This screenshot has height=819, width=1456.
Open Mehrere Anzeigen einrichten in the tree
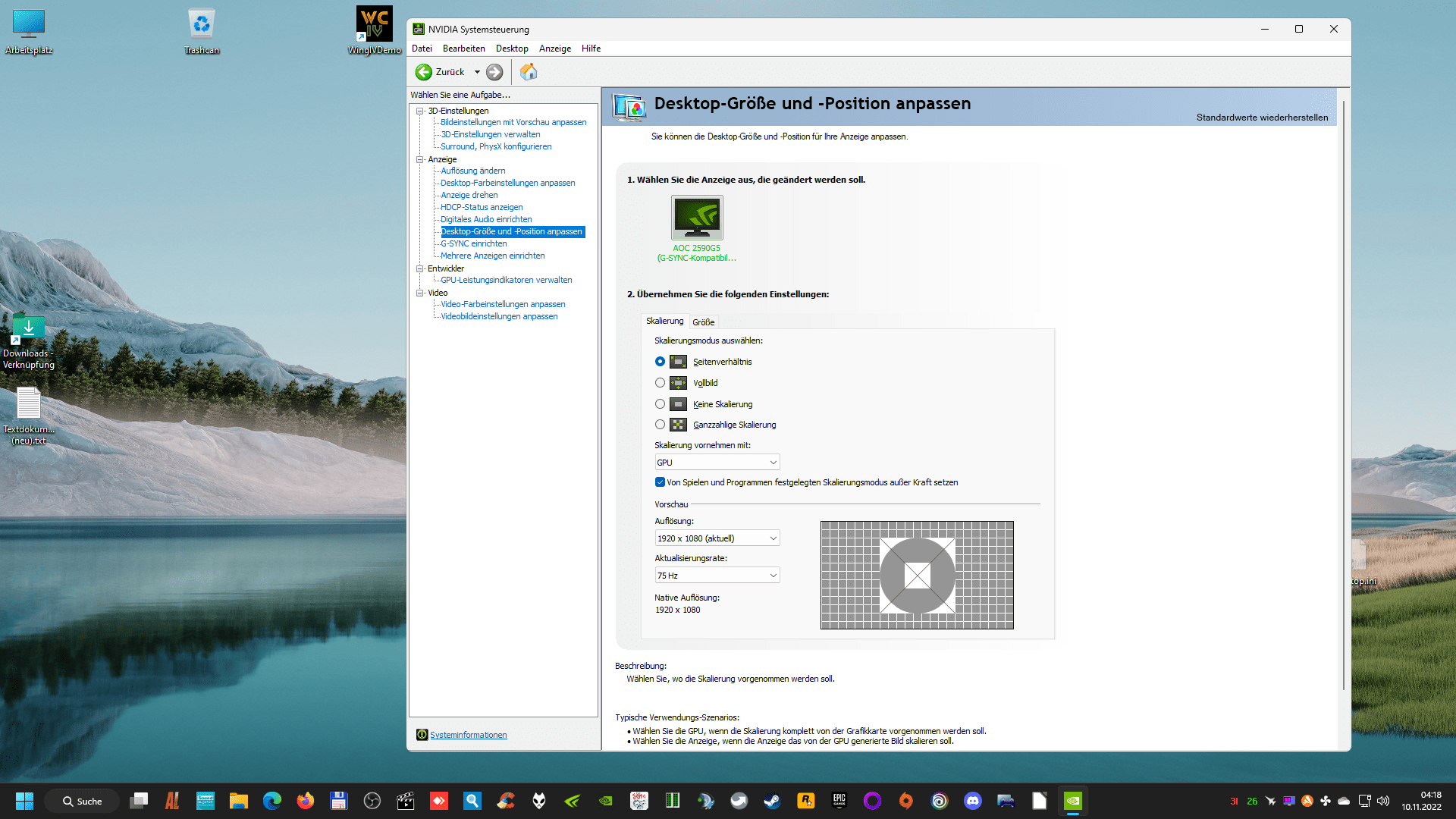point(492,256)
